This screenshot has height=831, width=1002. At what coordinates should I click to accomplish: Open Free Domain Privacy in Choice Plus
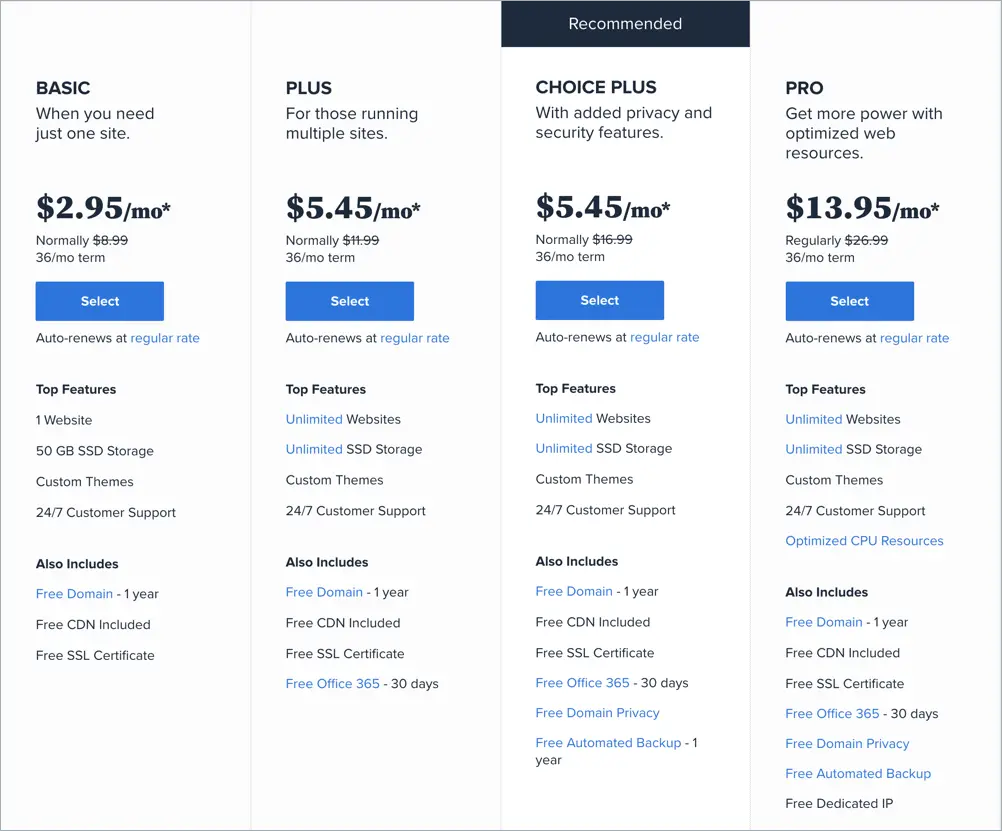[597, 713]
